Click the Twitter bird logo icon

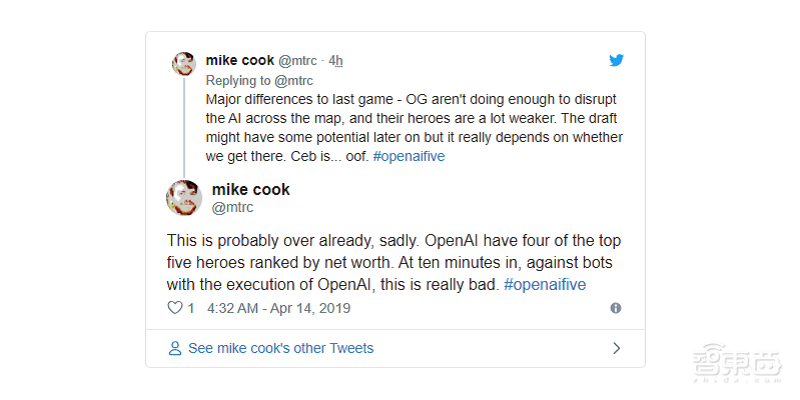coord(617,60)
